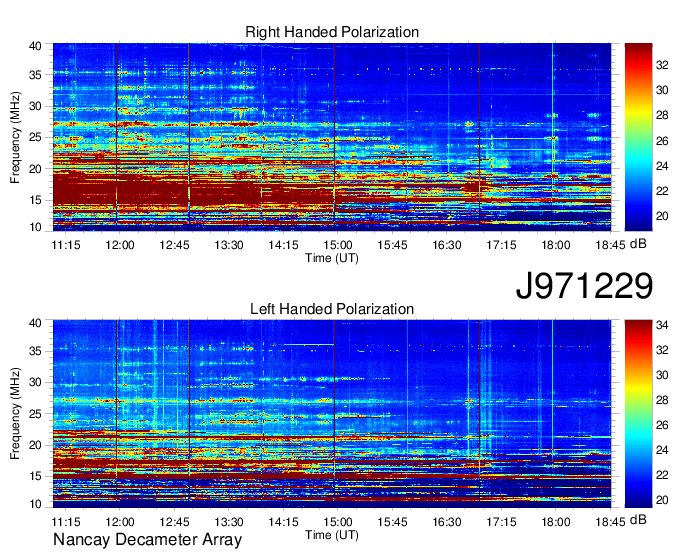Click the 20 MHz tick of Left Handed plot
The image size is (680, 552).
point(35,445)
